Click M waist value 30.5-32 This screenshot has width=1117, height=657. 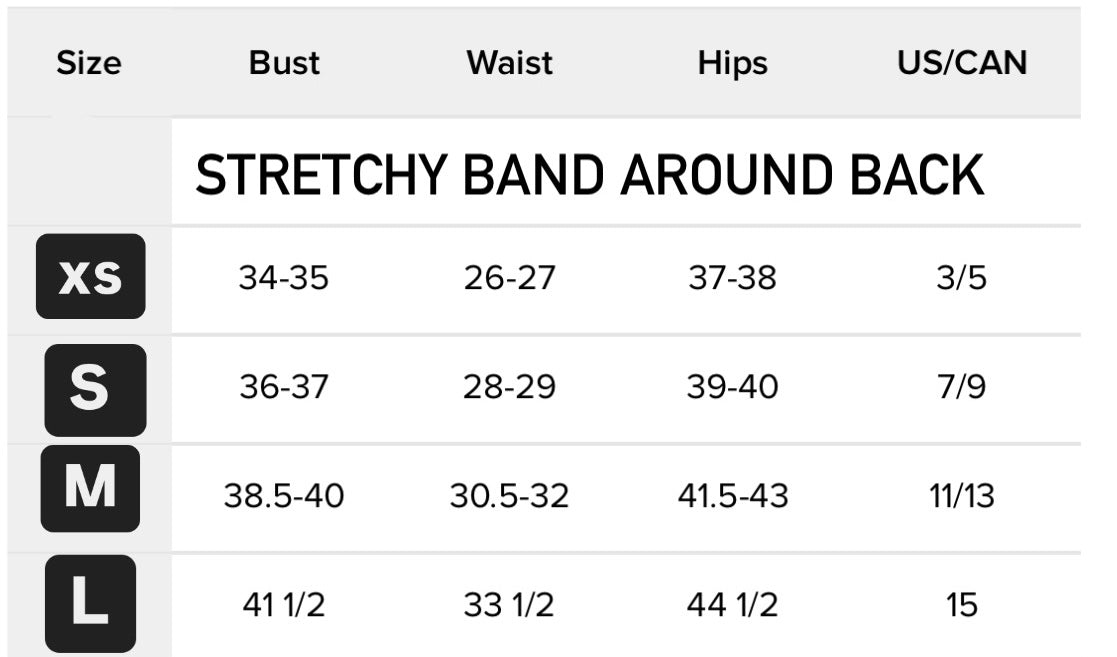click(509, 495)
